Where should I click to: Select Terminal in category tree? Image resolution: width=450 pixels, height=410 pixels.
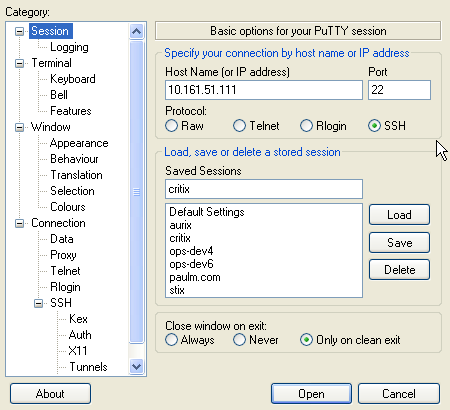(51, 63)
